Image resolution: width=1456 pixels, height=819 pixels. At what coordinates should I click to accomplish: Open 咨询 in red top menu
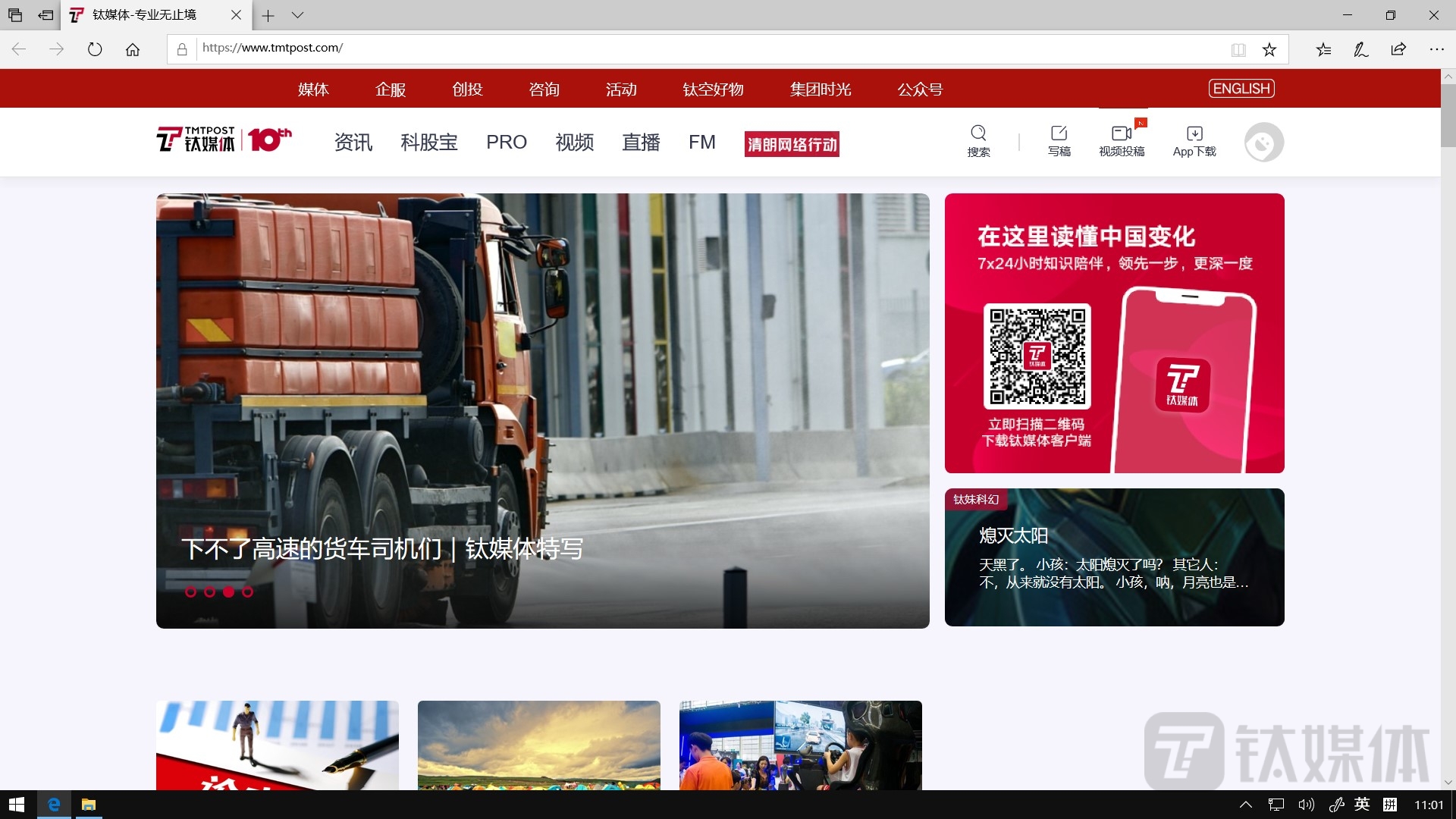pyautogui.click(x=544, y=89)
